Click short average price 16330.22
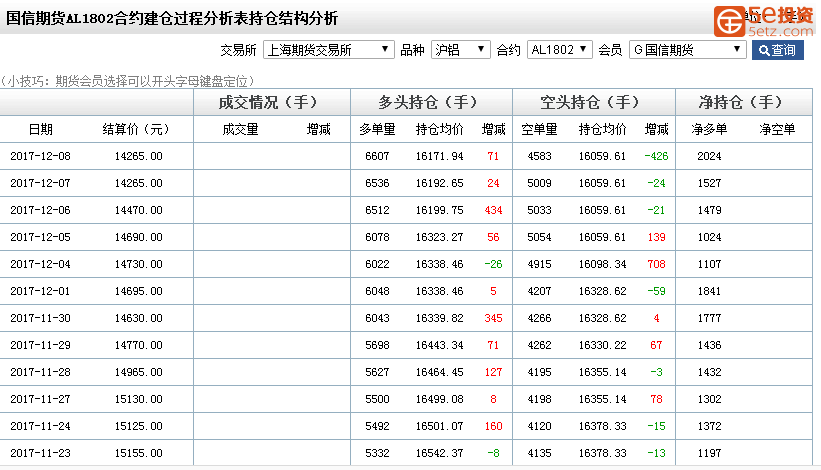Screen dimensions: 821x470 tap(602, 345)
